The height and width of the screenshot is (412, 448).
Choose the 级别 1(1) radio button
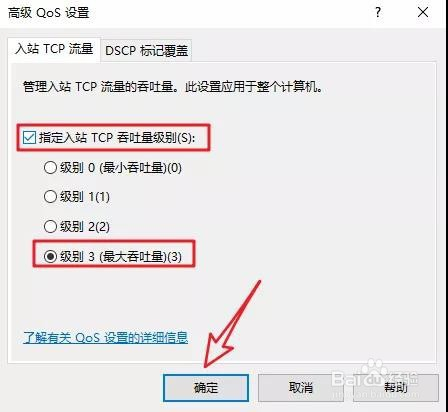point(50,197)
